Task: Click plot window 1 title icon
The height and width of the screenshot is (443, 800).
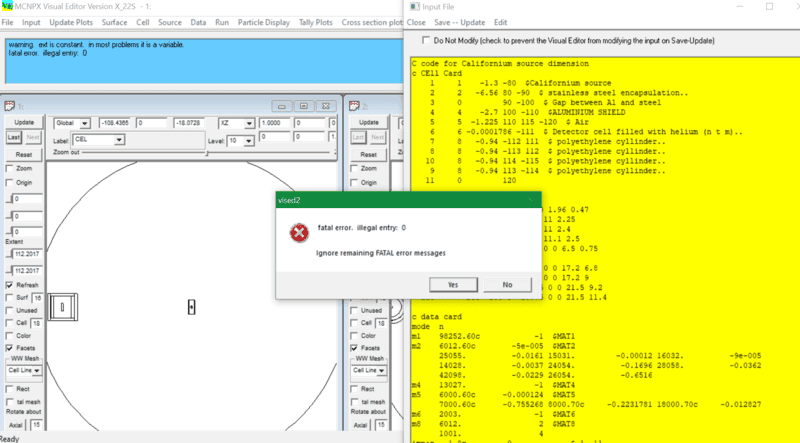Action: tap(8, 105)
